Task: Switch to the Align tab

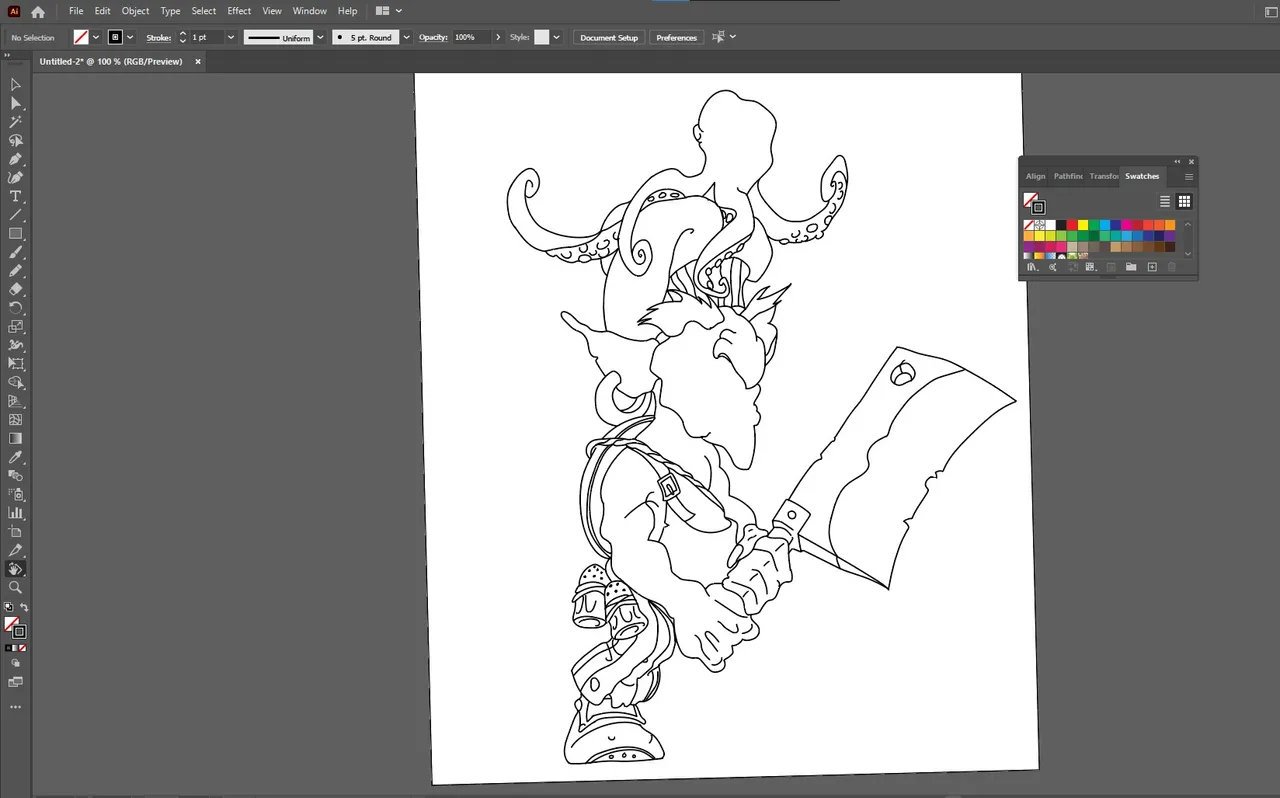Action: 1035,176
